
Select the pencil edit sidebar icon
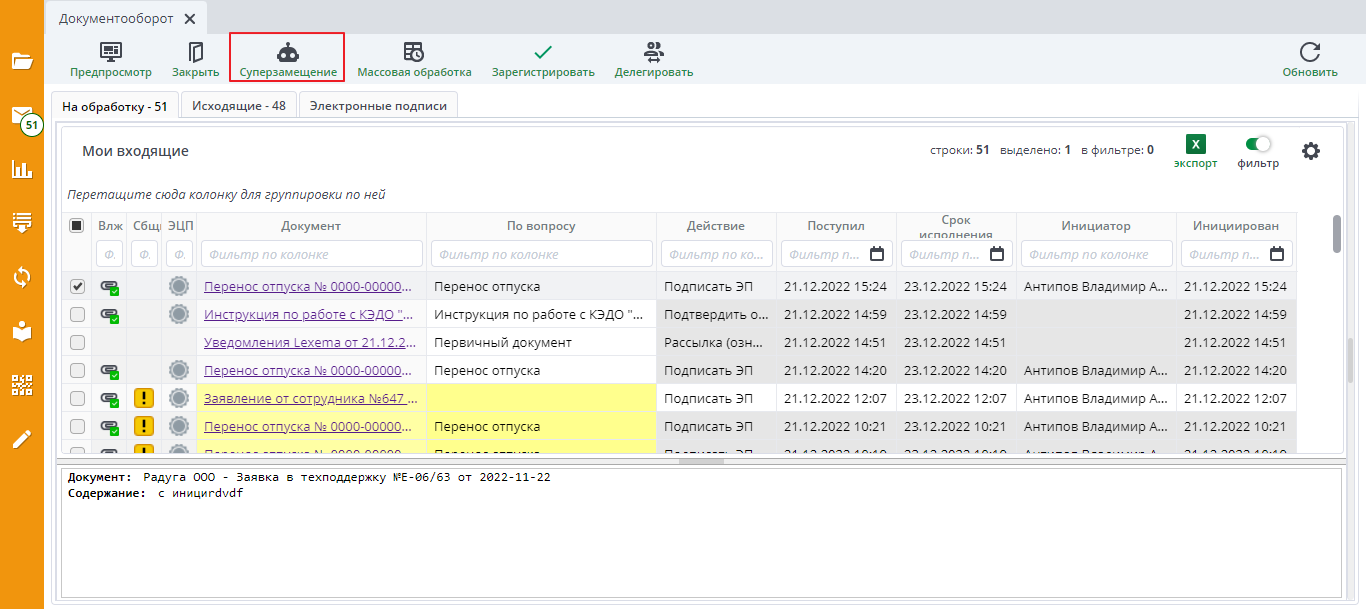(22, 438)
